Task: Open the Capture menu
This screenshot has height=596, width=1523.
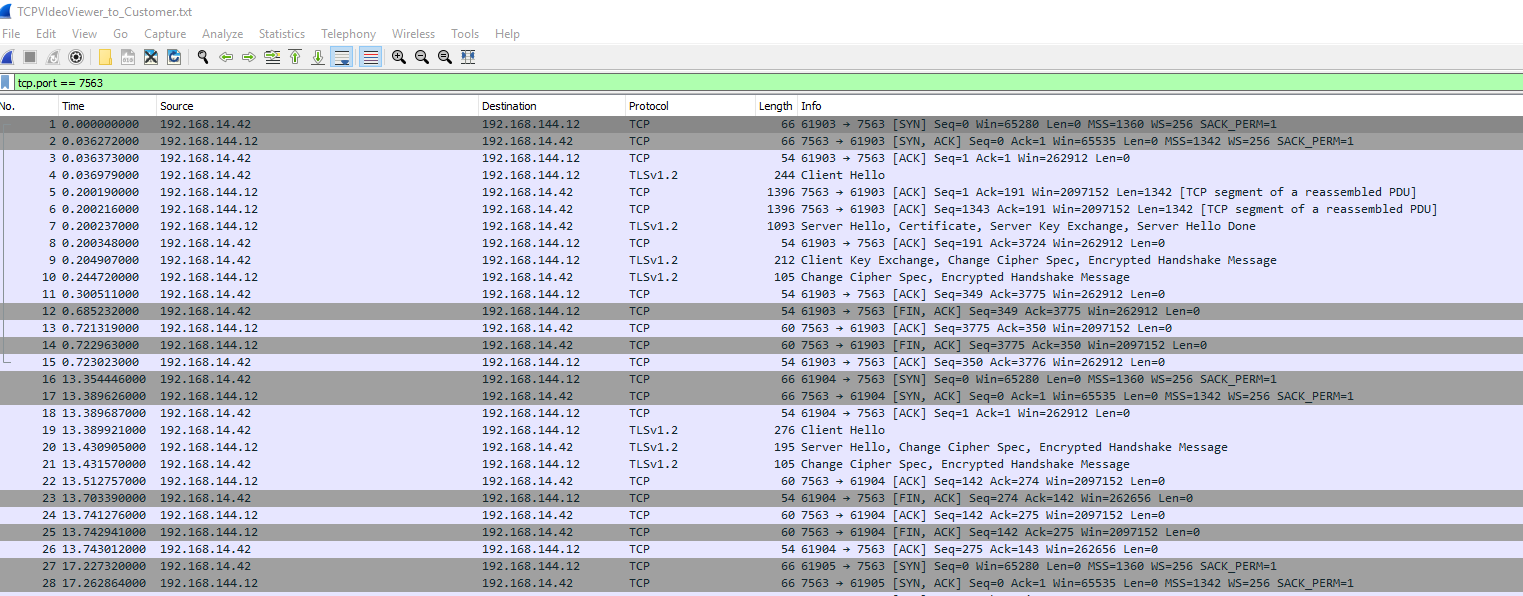Action: 165,34
